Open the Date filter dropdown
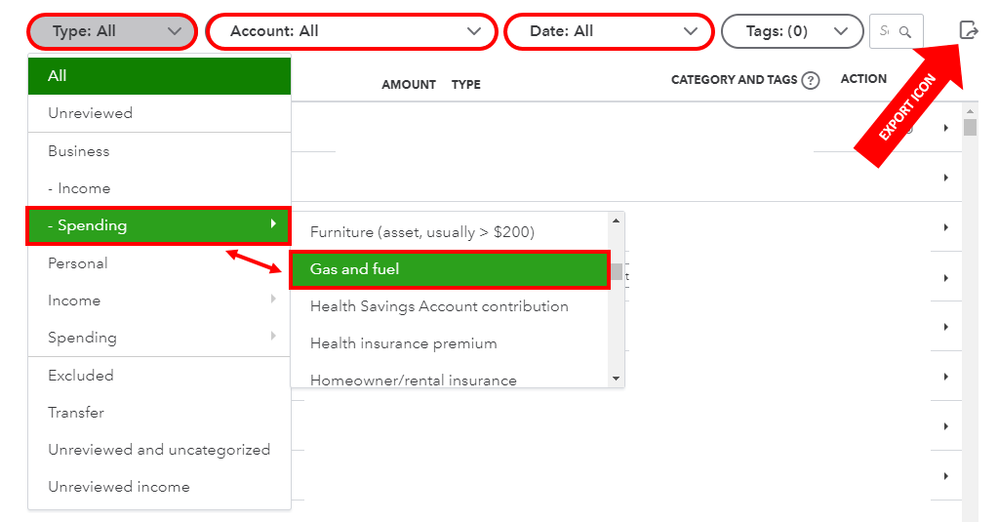 click(608, 32)
